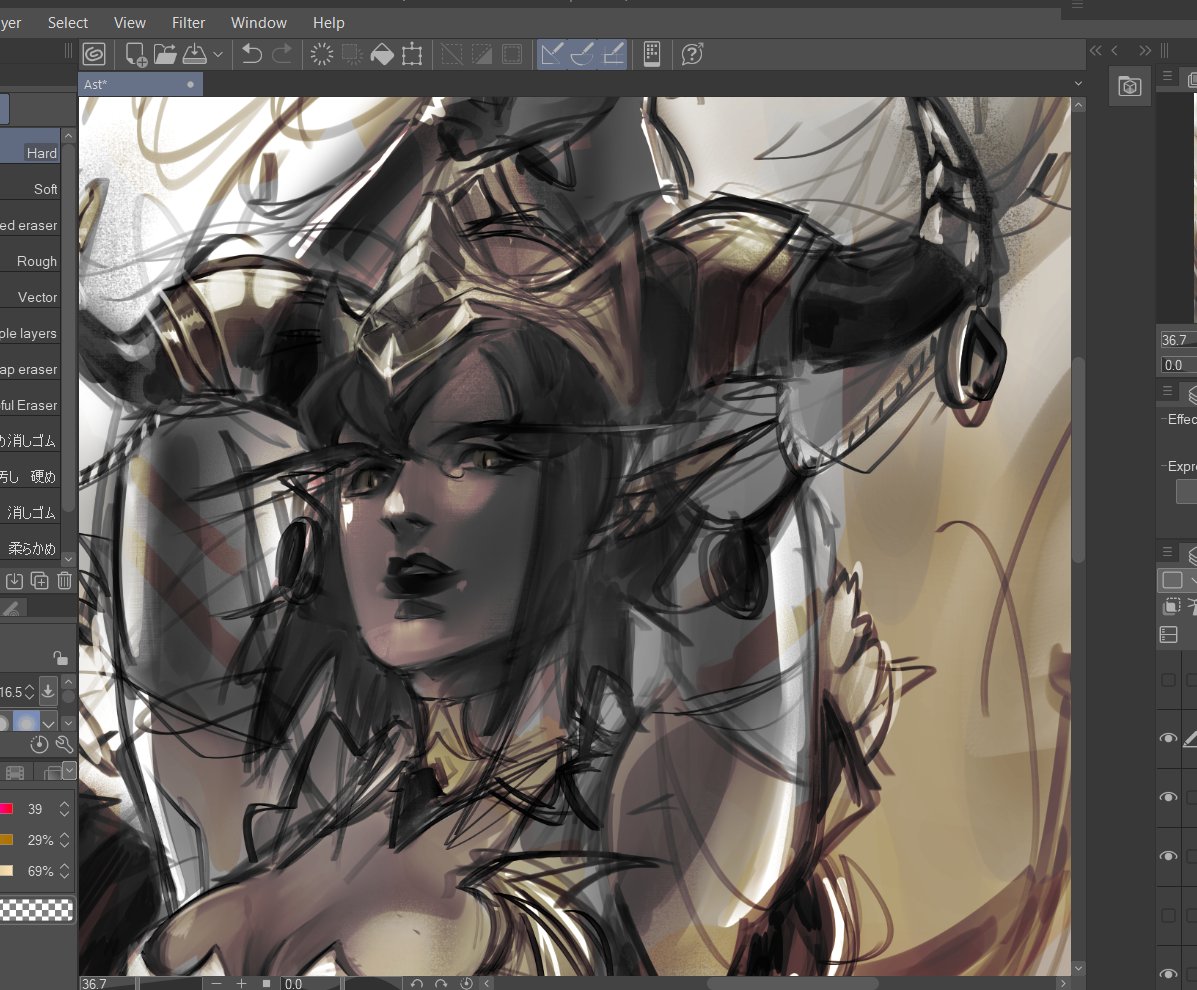
Task: Import sub tool icon in sub tool panel
Action: (x=14, y=581)
